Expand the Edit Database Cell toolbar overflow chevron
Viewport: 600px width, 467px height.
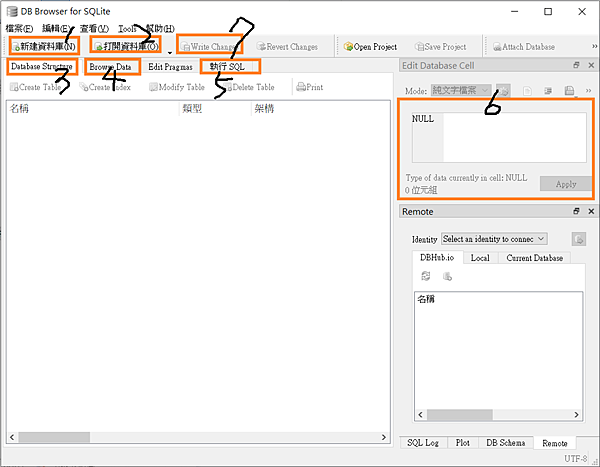(x=589, y=91)
